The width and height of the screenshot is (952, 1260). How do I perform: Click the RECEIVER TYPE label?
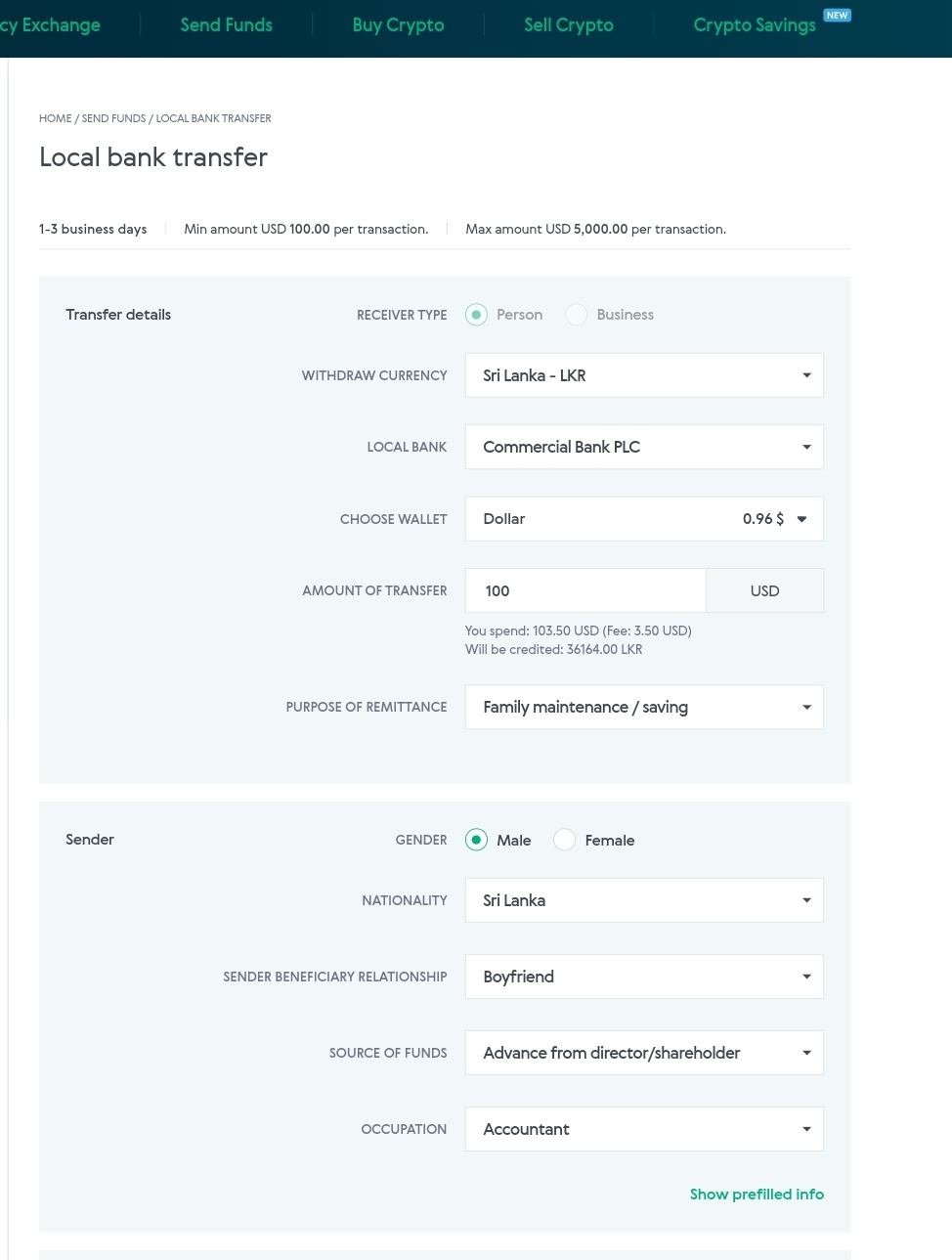point(402,315)
